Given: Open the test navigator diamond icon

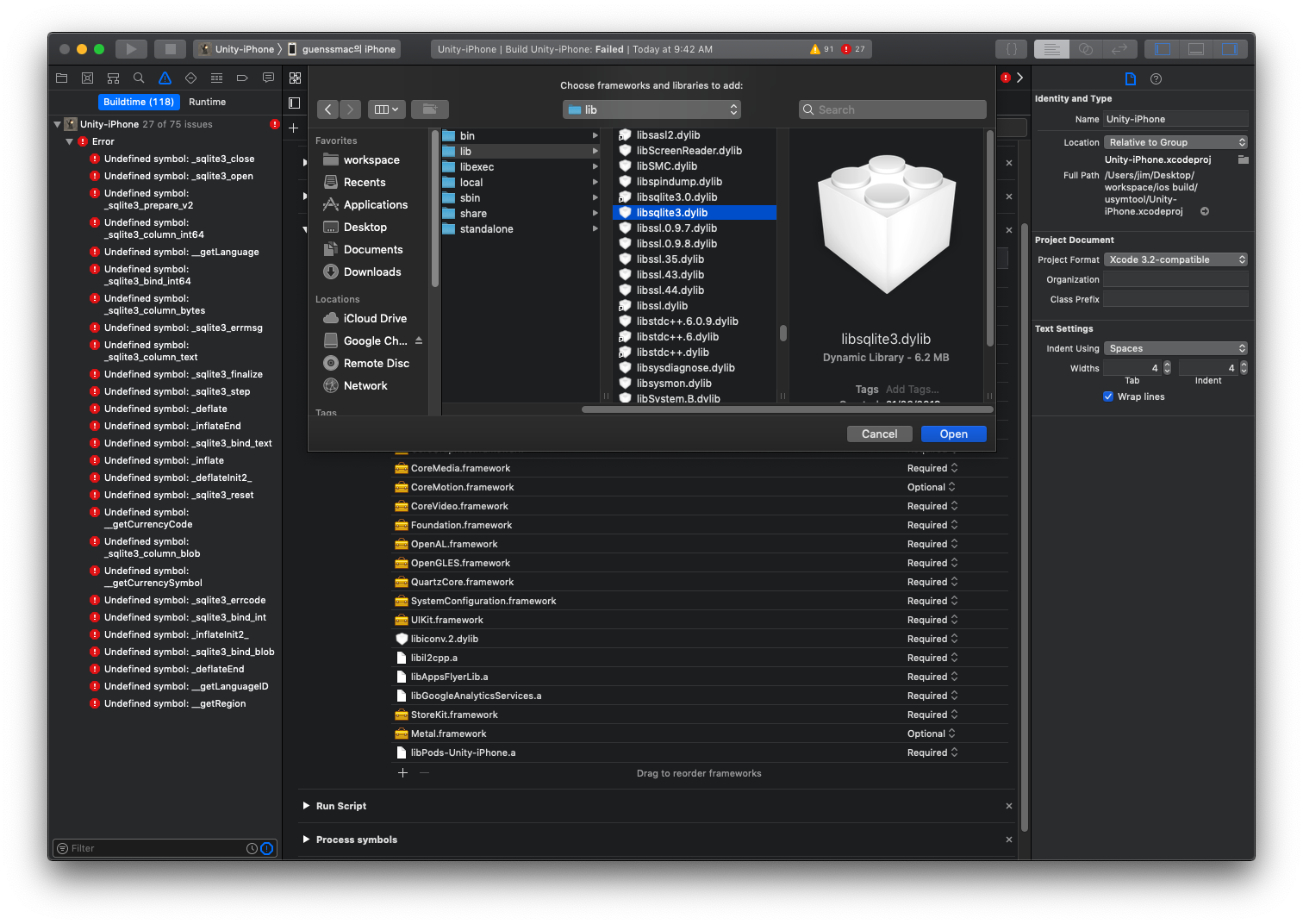Looking at the screenshot, I should [x=190, y=78].
